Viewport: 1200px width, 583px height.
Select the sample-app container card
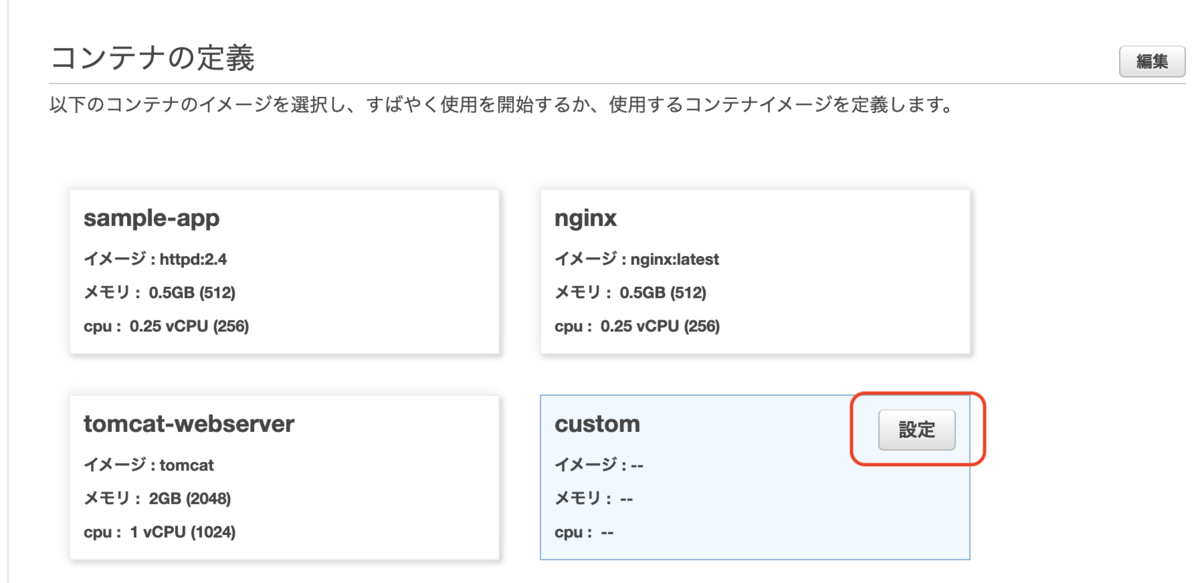click(284, 271)
